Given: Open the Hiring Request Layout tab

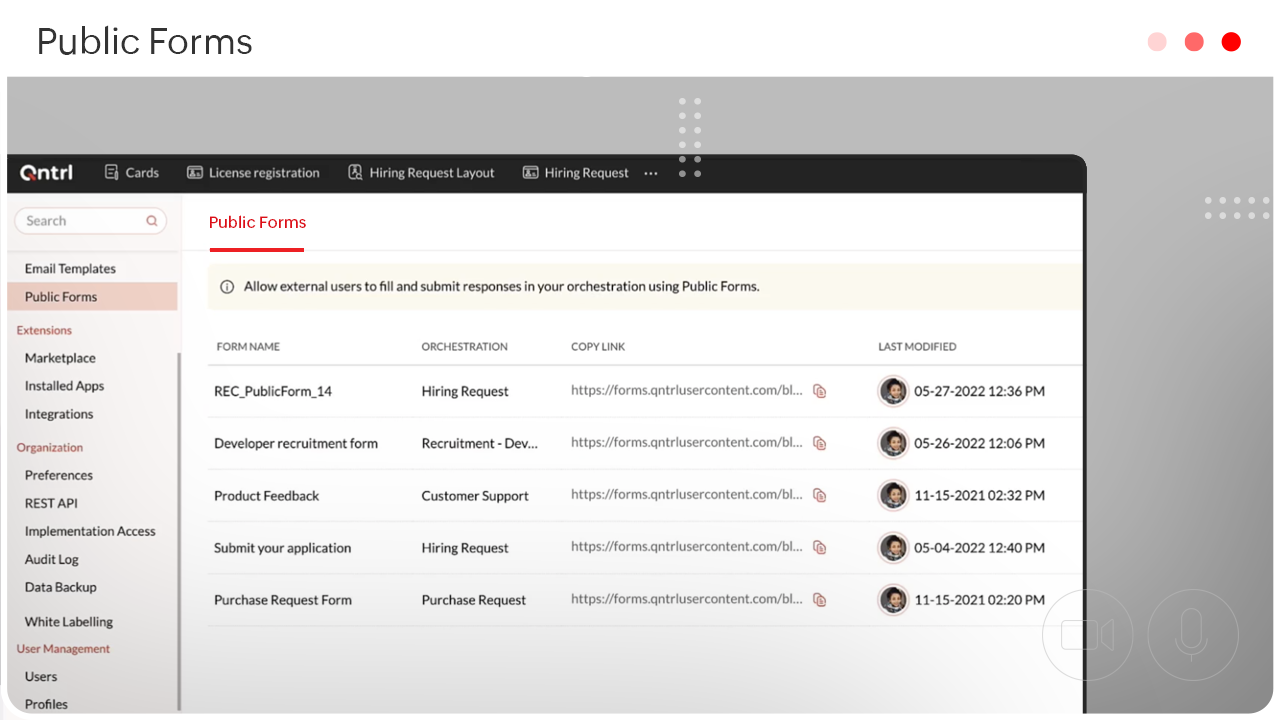Looking at the screenshot, I should 421,173.
